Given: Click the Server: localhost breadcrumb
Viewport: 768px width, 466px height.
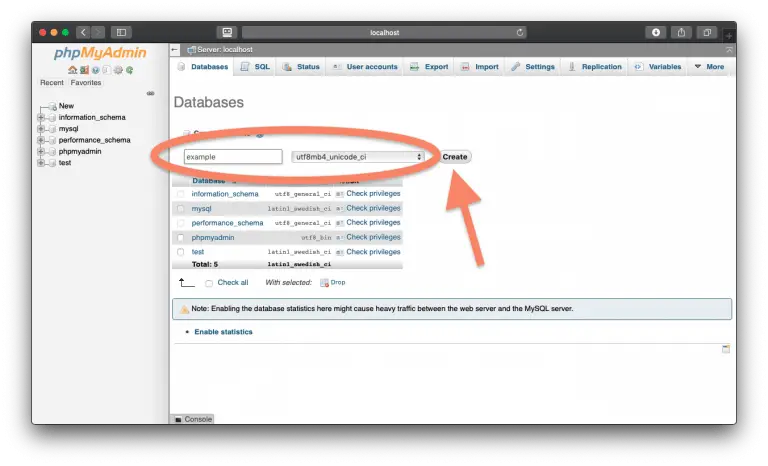Looking at the screenshot, I should tap(225, 49).
